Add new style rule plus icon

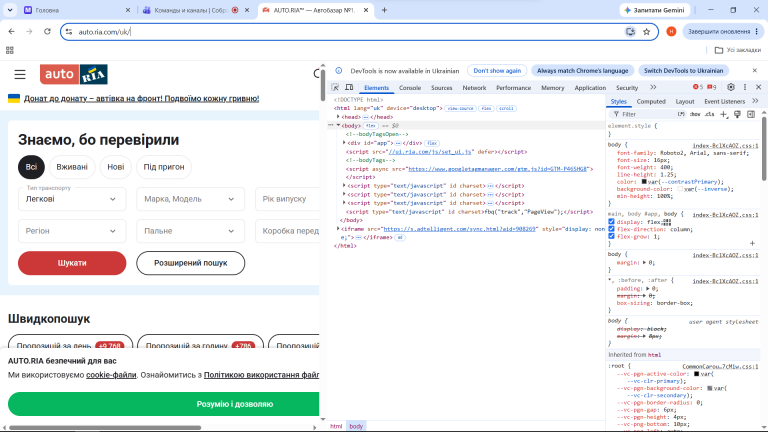click(724, 114)
